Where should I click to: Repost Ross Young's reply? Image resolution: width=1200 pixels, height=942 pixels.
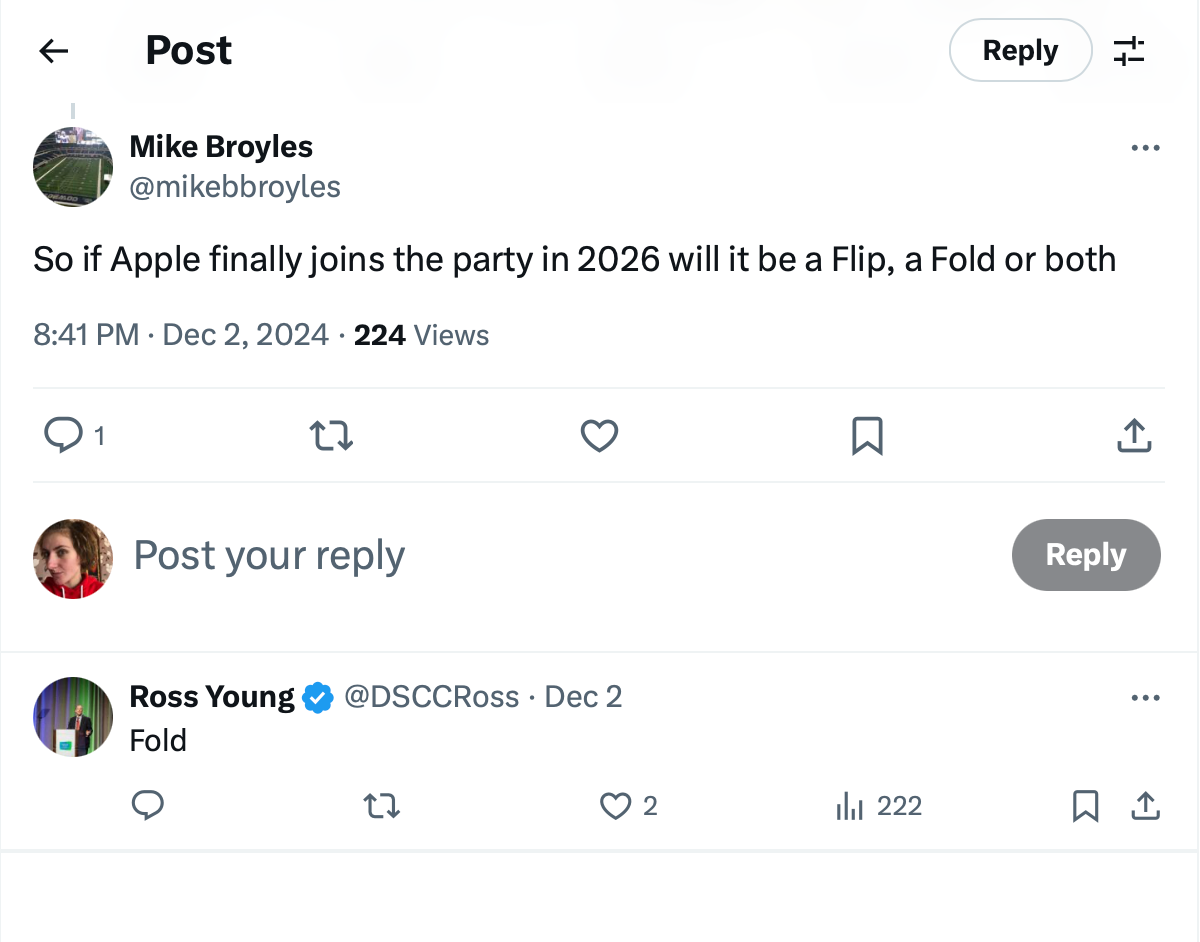click(381, 805)
